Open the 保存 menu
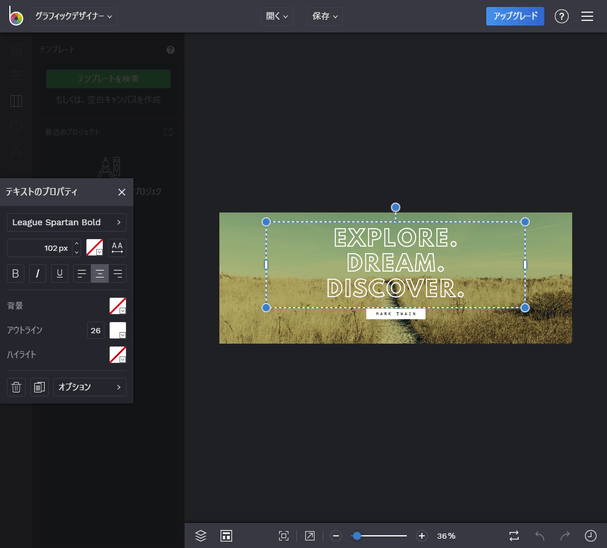This screenshot has height=548, width=607. pos(325,16)
